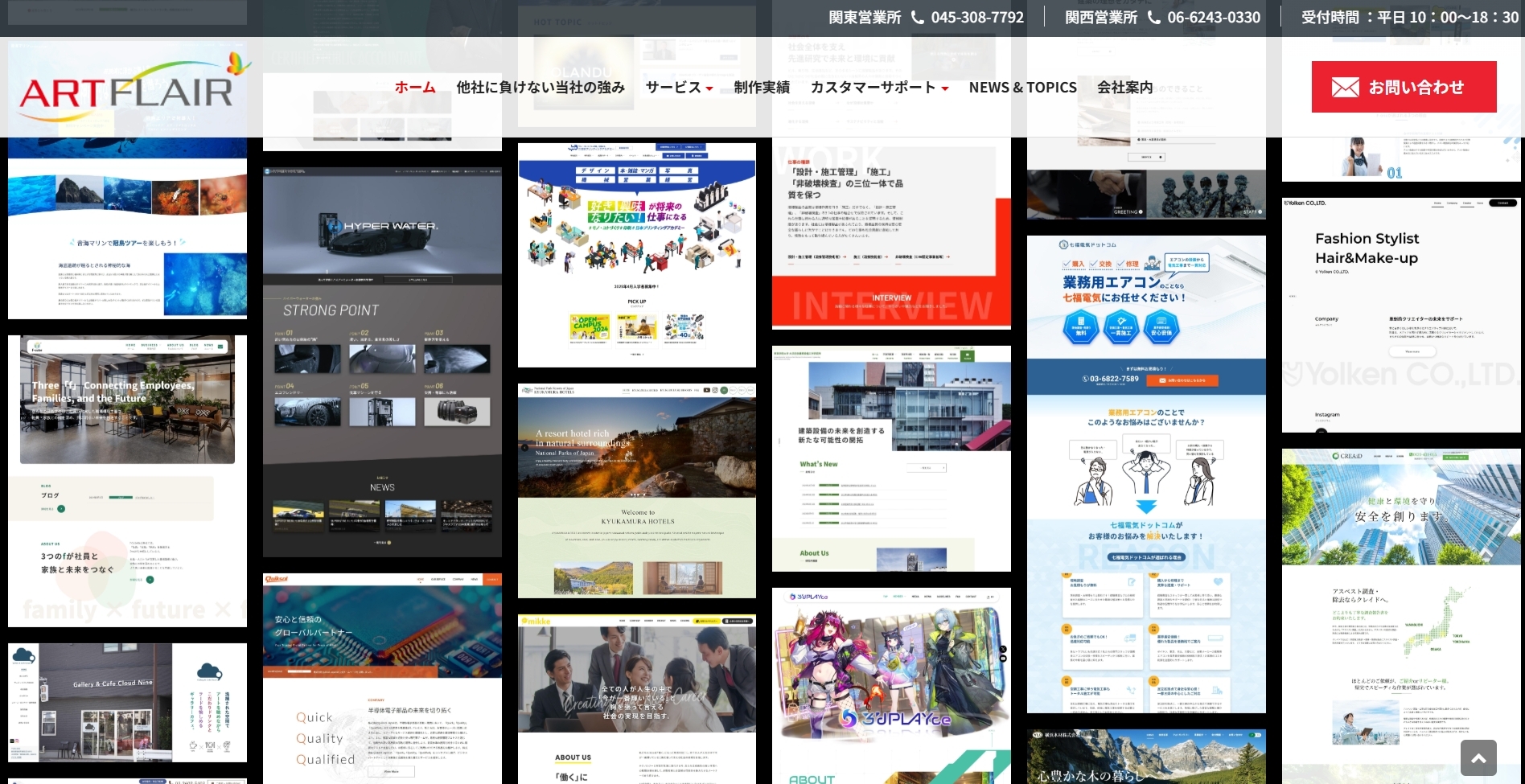Open the 3JPLAYce anime site thumbnail
The image size is (1525, 784).
click(x=891, y=686)
